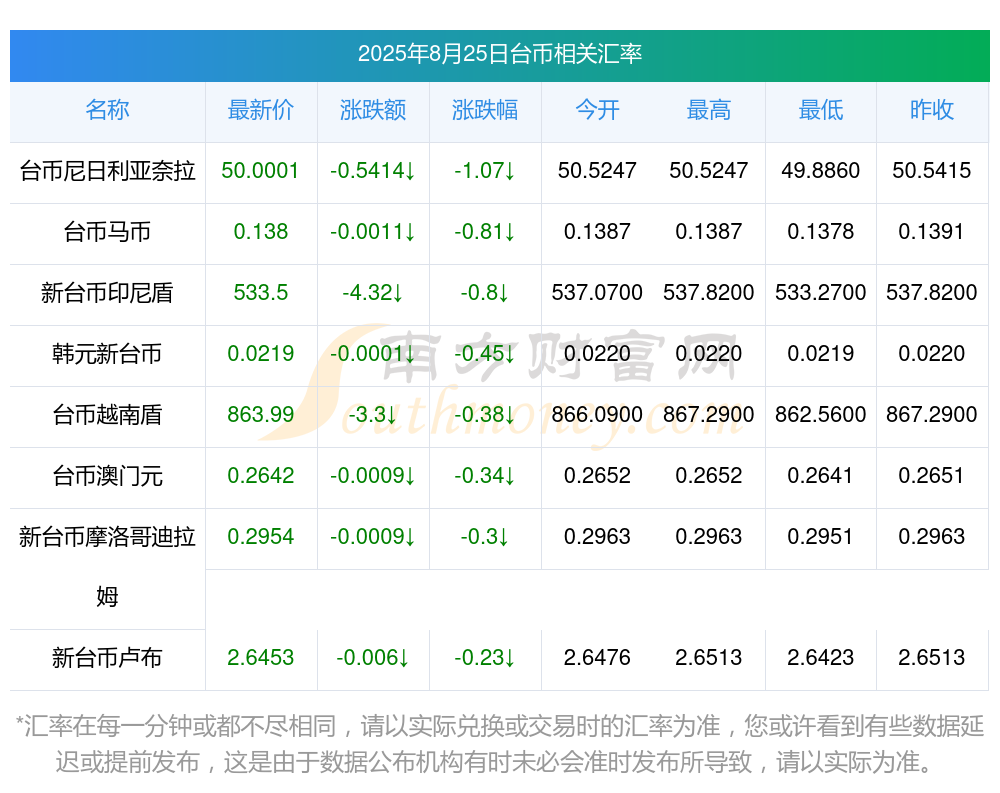Click latest price 533.5
Screen dimensions: 1000x793
pyautogui.click(x=260, y=292)
